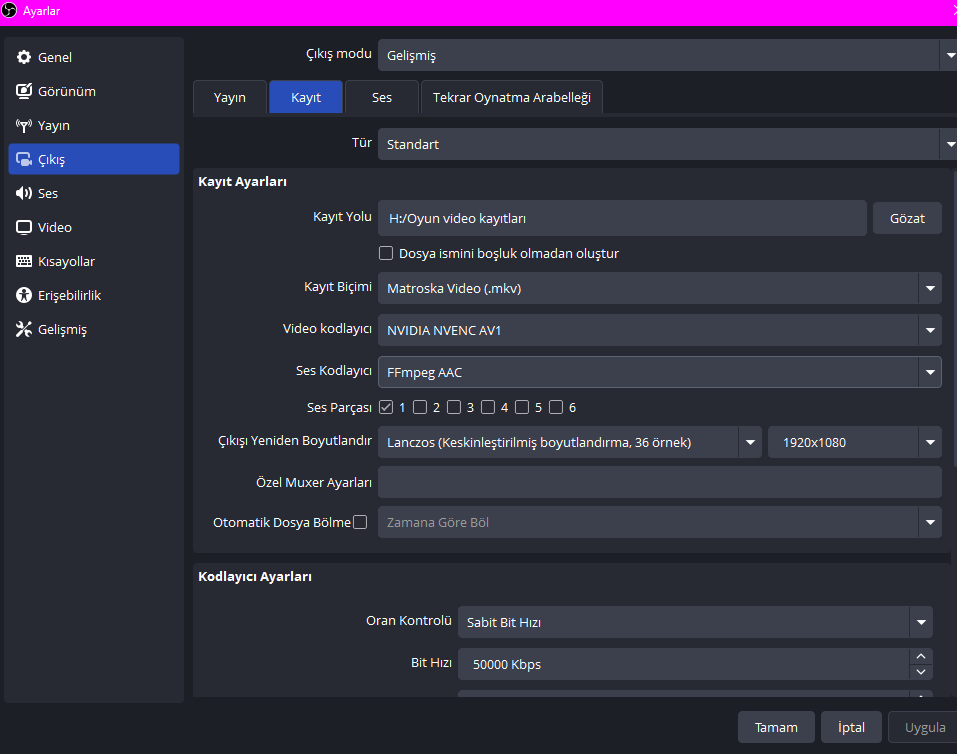Click the Kısayollar keyboard icon
This screenshot has width=957, height=754.
[24, 261]
